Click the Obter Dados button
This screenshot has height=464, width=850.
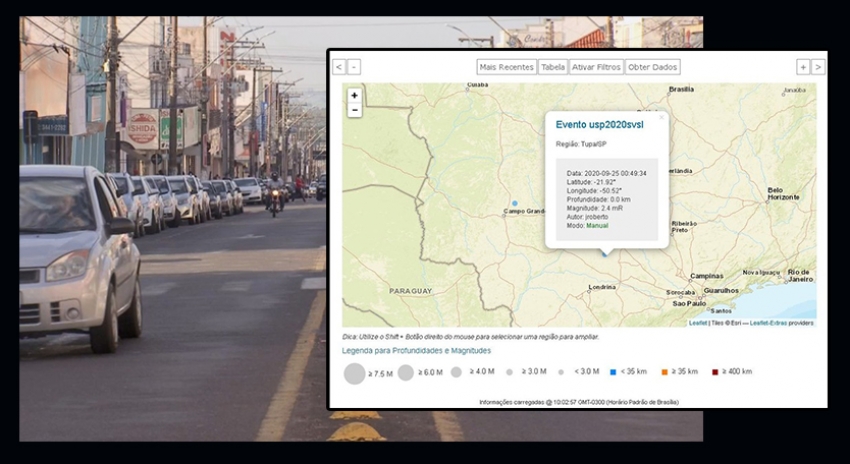tap(652, 67)
